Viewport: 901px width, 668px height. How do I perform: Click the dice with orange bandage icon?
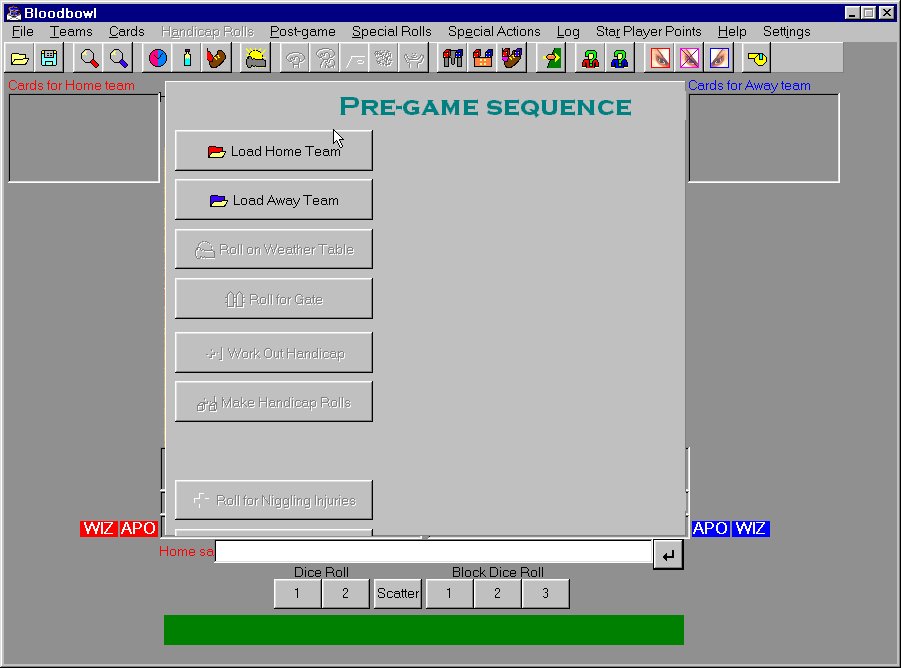pos(483,58)
